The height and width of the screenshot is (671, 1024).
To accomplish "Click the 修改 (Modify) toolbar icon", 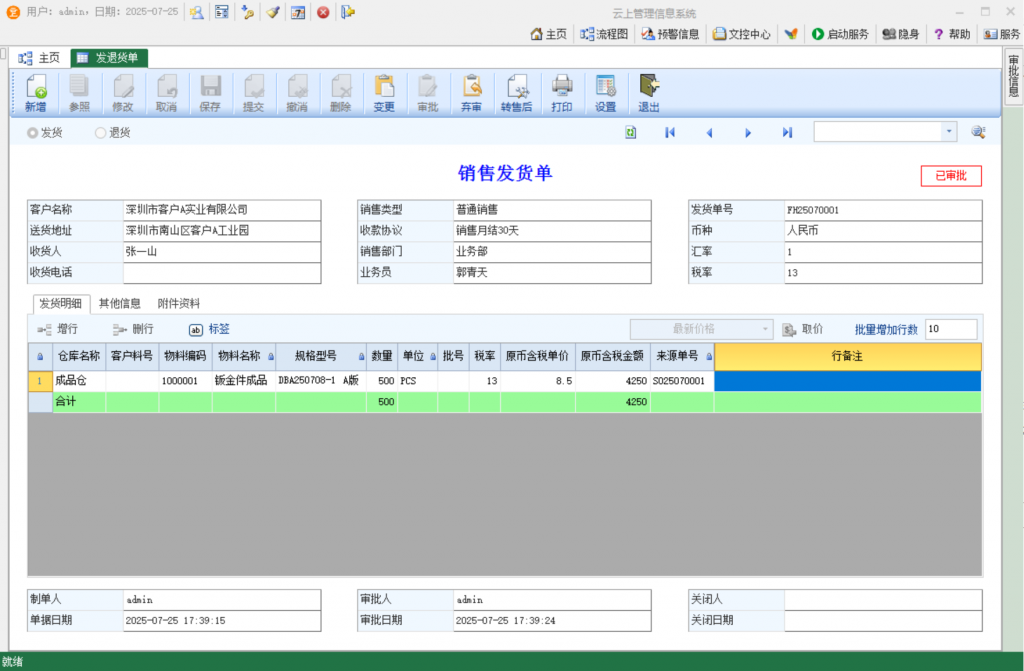I will 123,93.
